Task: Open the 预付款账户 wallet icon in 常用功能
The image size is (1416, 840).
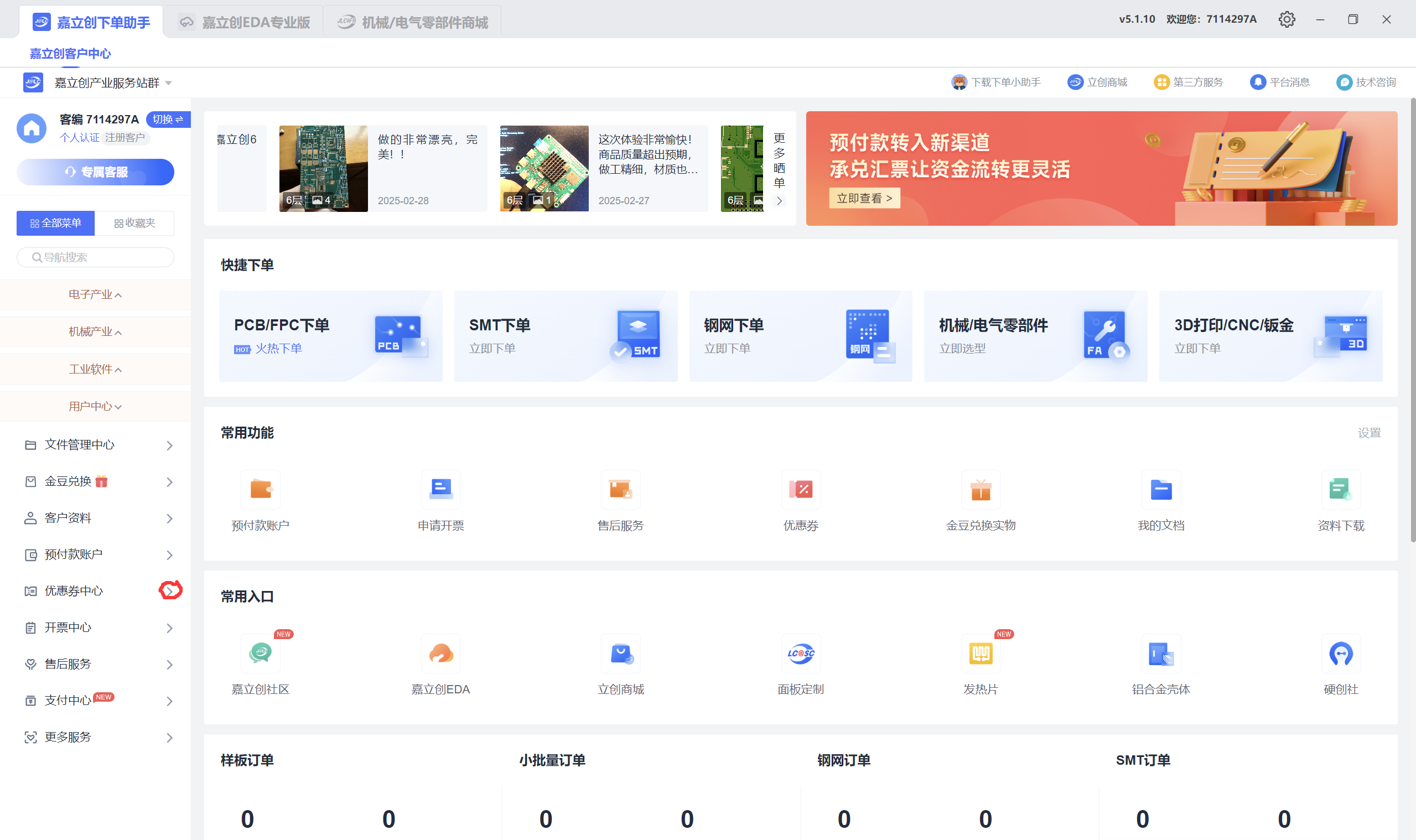Action: coord(260,489)
